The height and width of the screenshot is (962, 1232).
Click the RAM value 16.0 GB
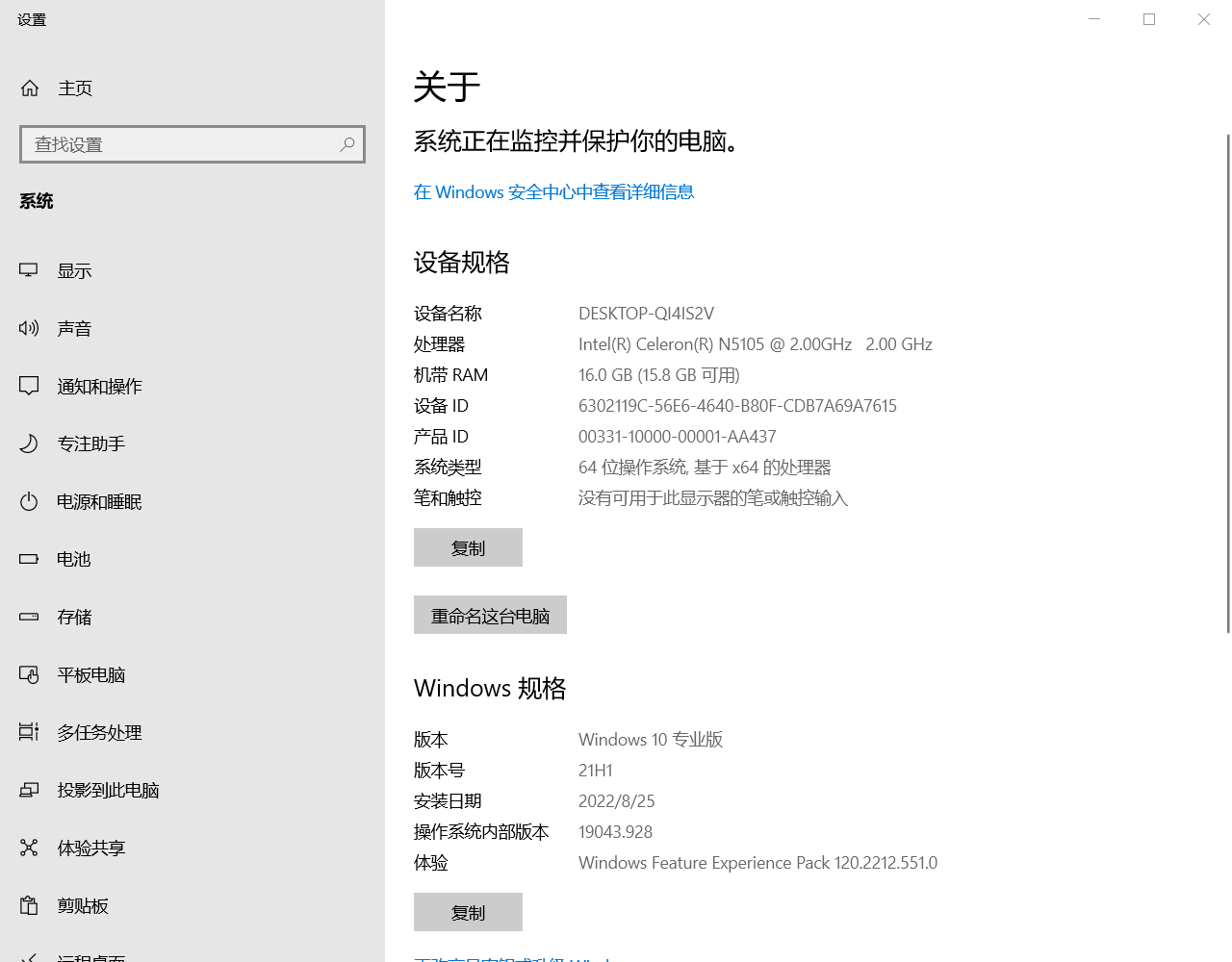[x=659, y=375]
